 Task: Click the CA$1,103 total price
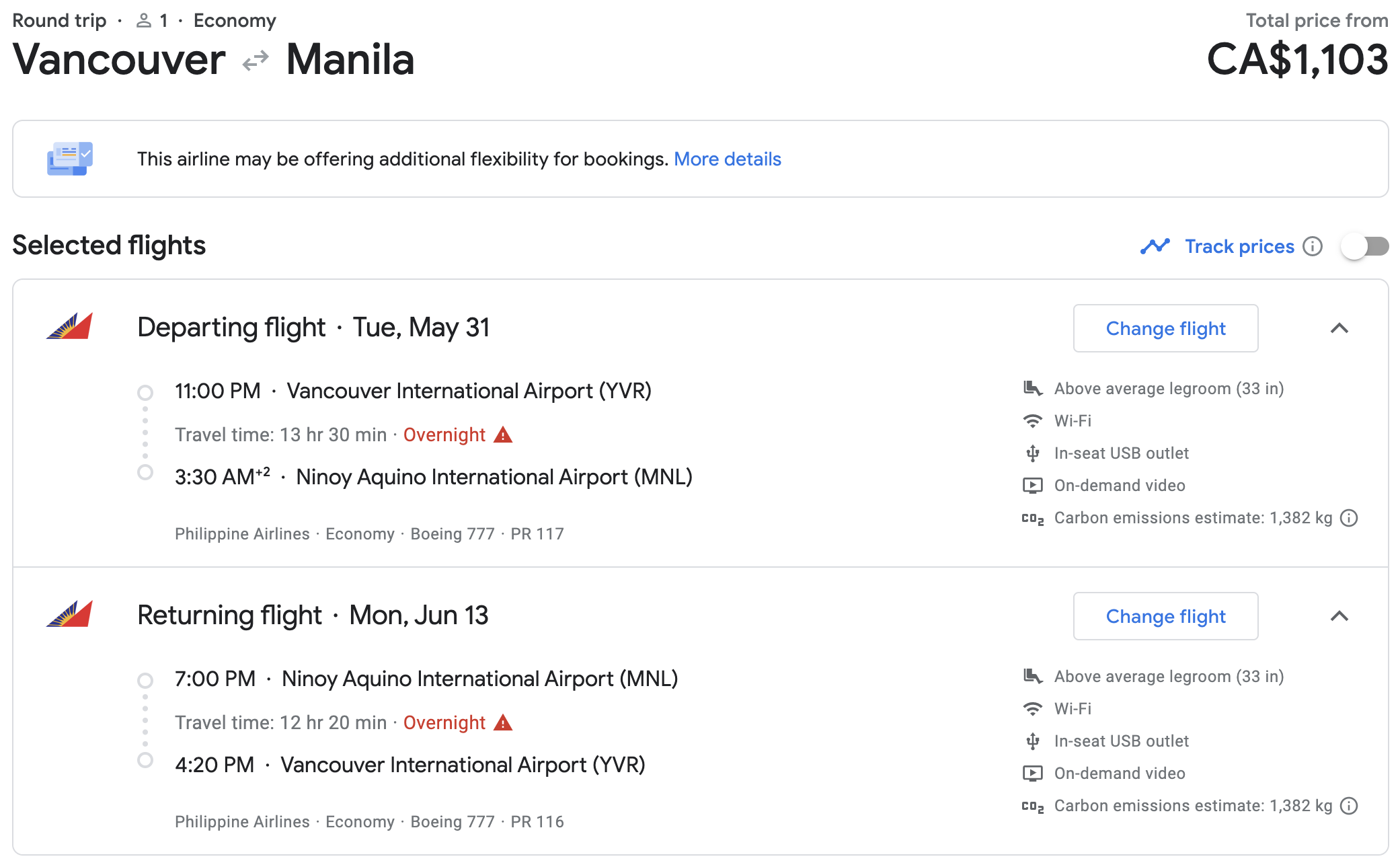pos(1296,60)
